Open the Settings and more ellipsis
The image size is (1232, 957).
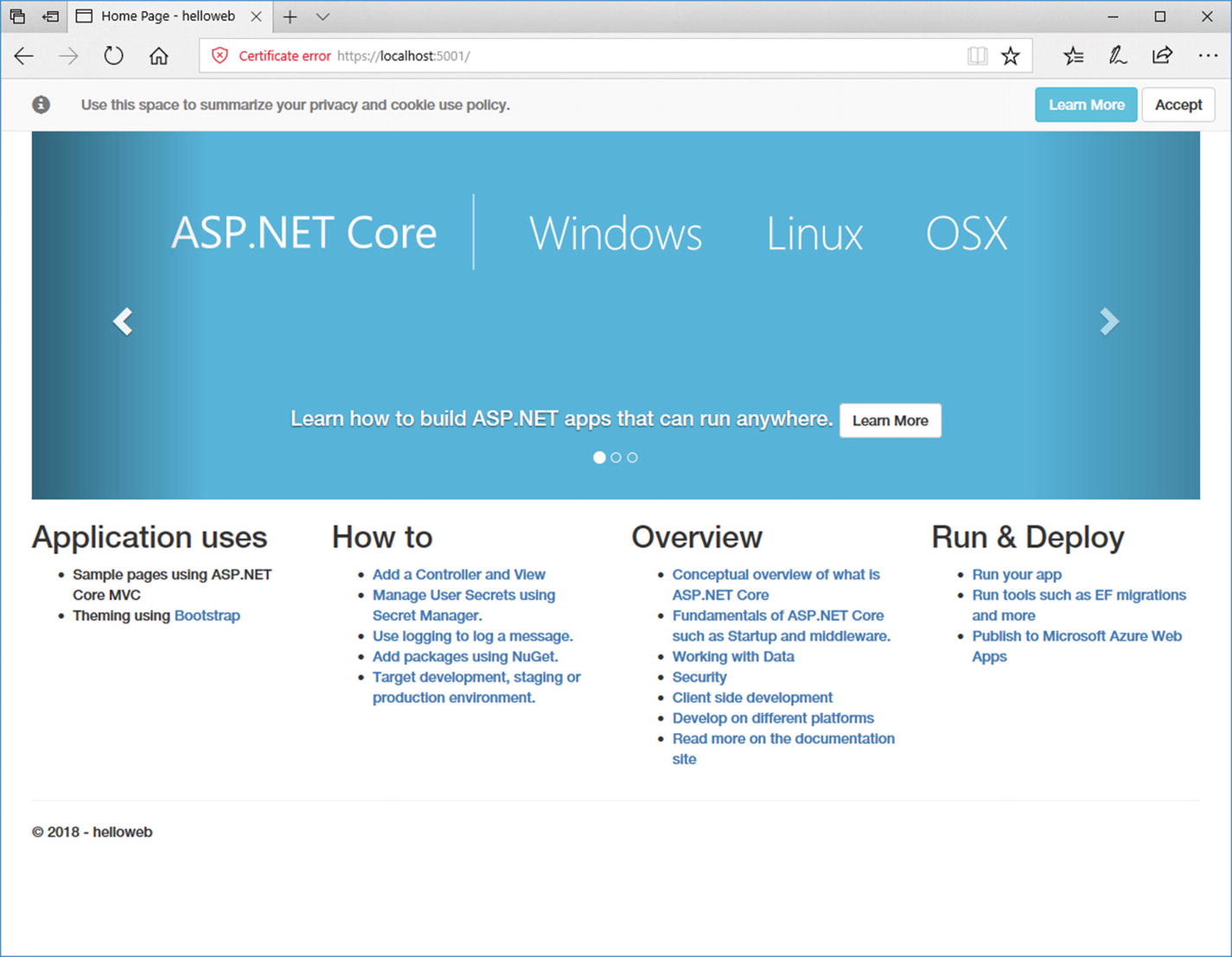[1208, 56]
